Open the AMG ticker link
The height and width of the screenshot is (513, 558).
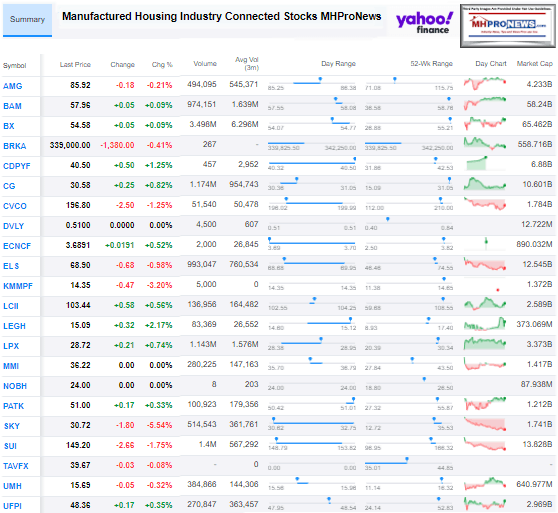tap(12, 86)
